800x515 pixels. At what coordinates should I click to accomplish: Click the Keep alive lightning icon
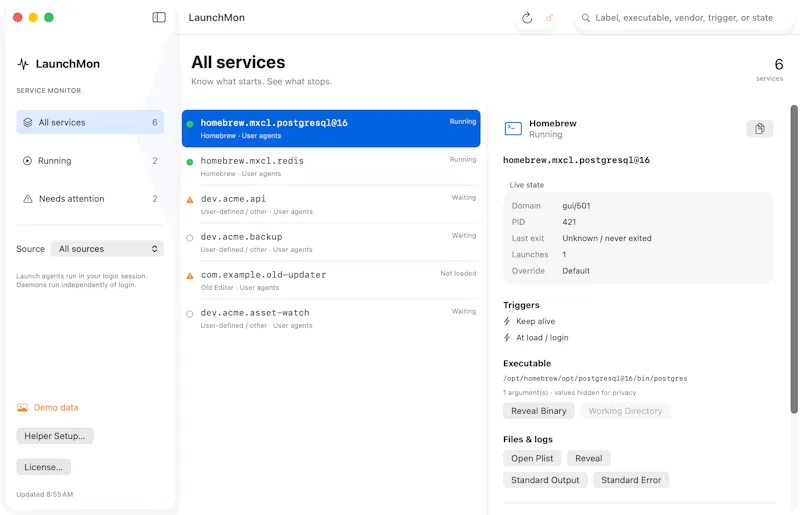coord(507,322)
